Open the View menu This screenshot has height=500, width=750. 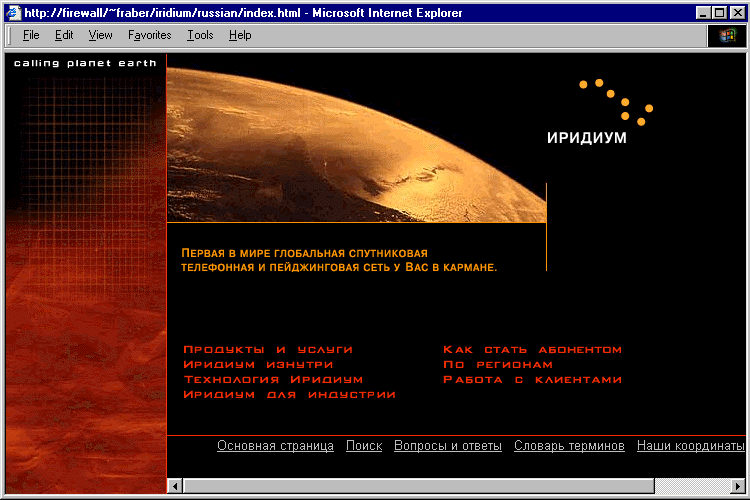[100, 35]
